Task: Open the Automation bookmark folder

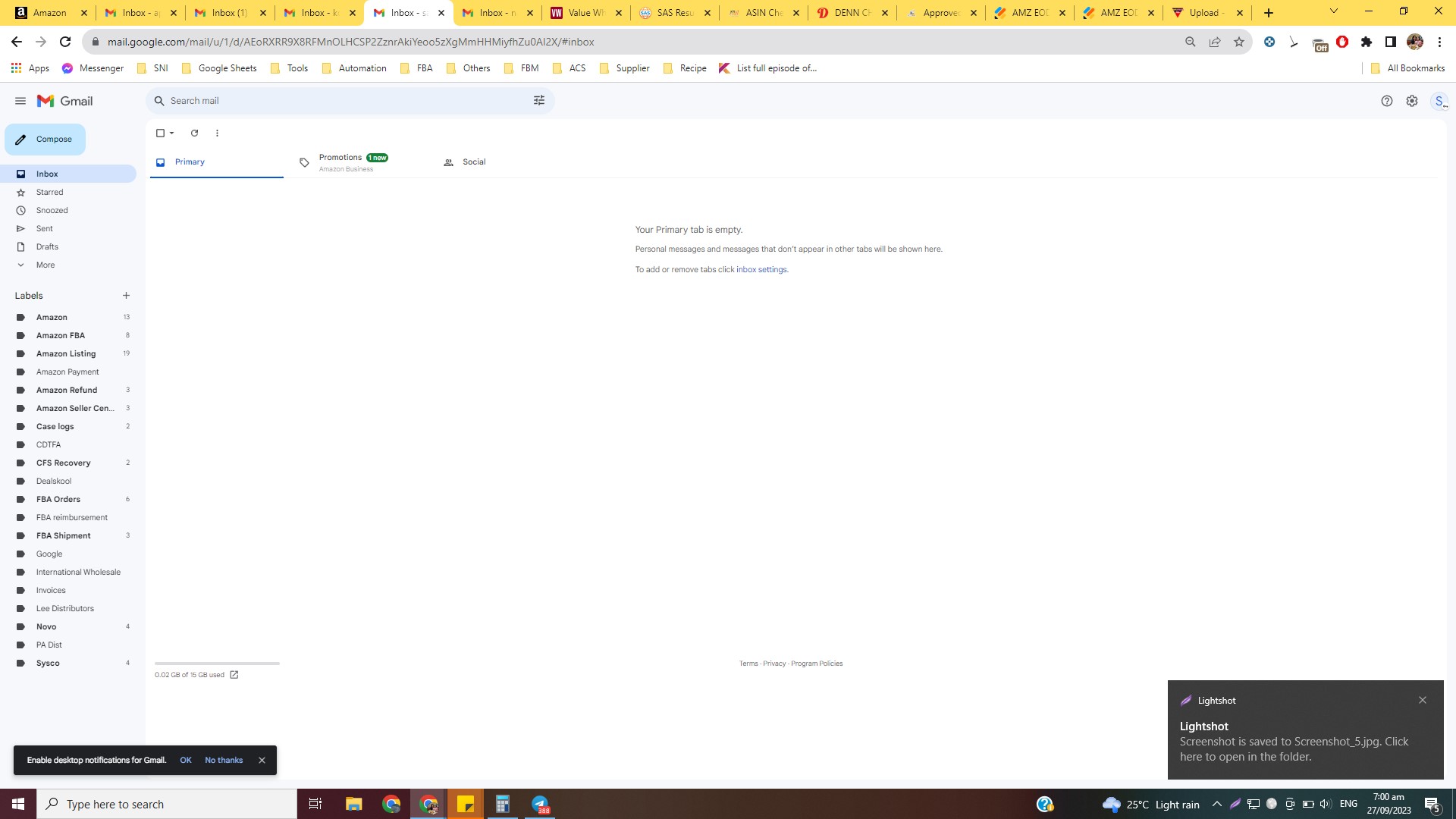Action: (354, 68)
